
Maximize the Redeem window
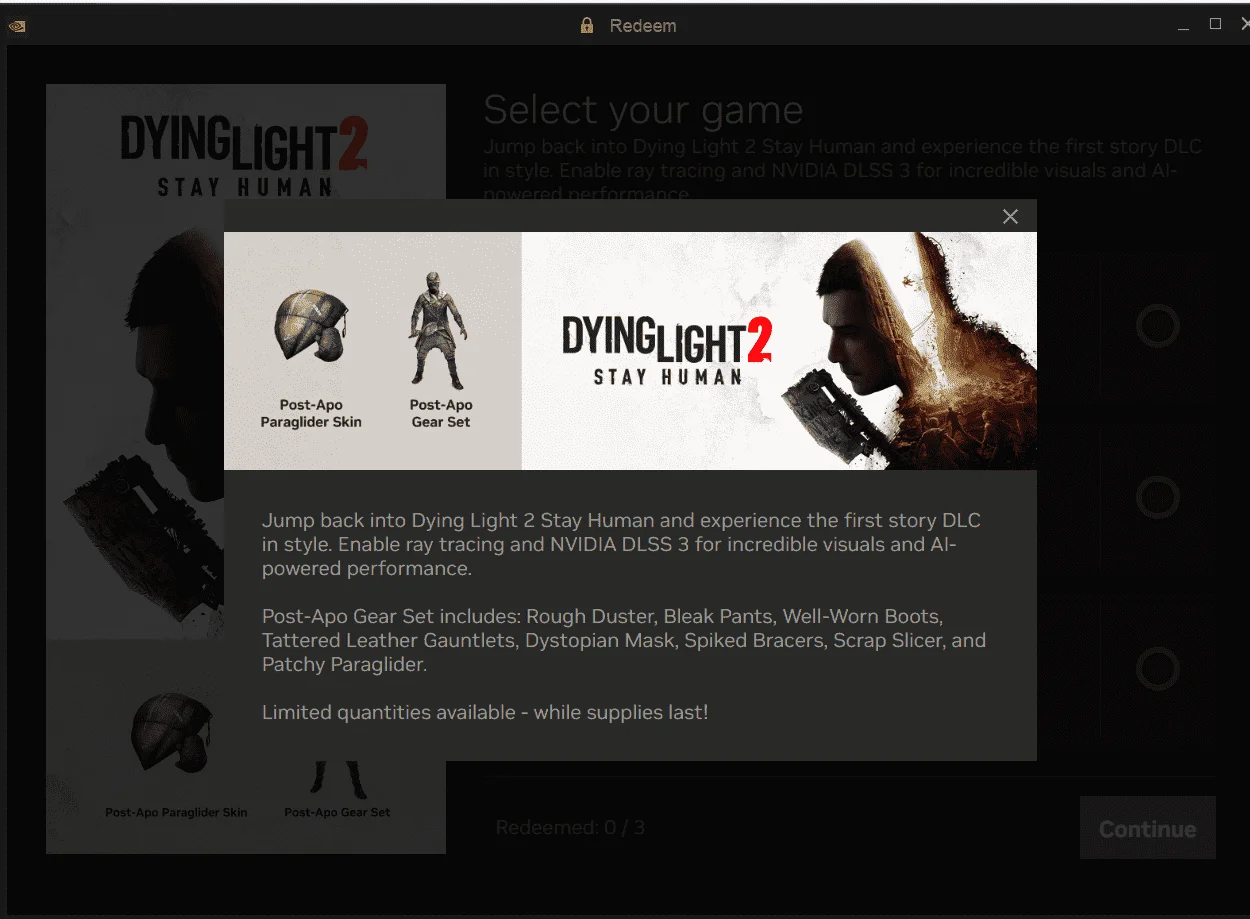(1216, 24)
